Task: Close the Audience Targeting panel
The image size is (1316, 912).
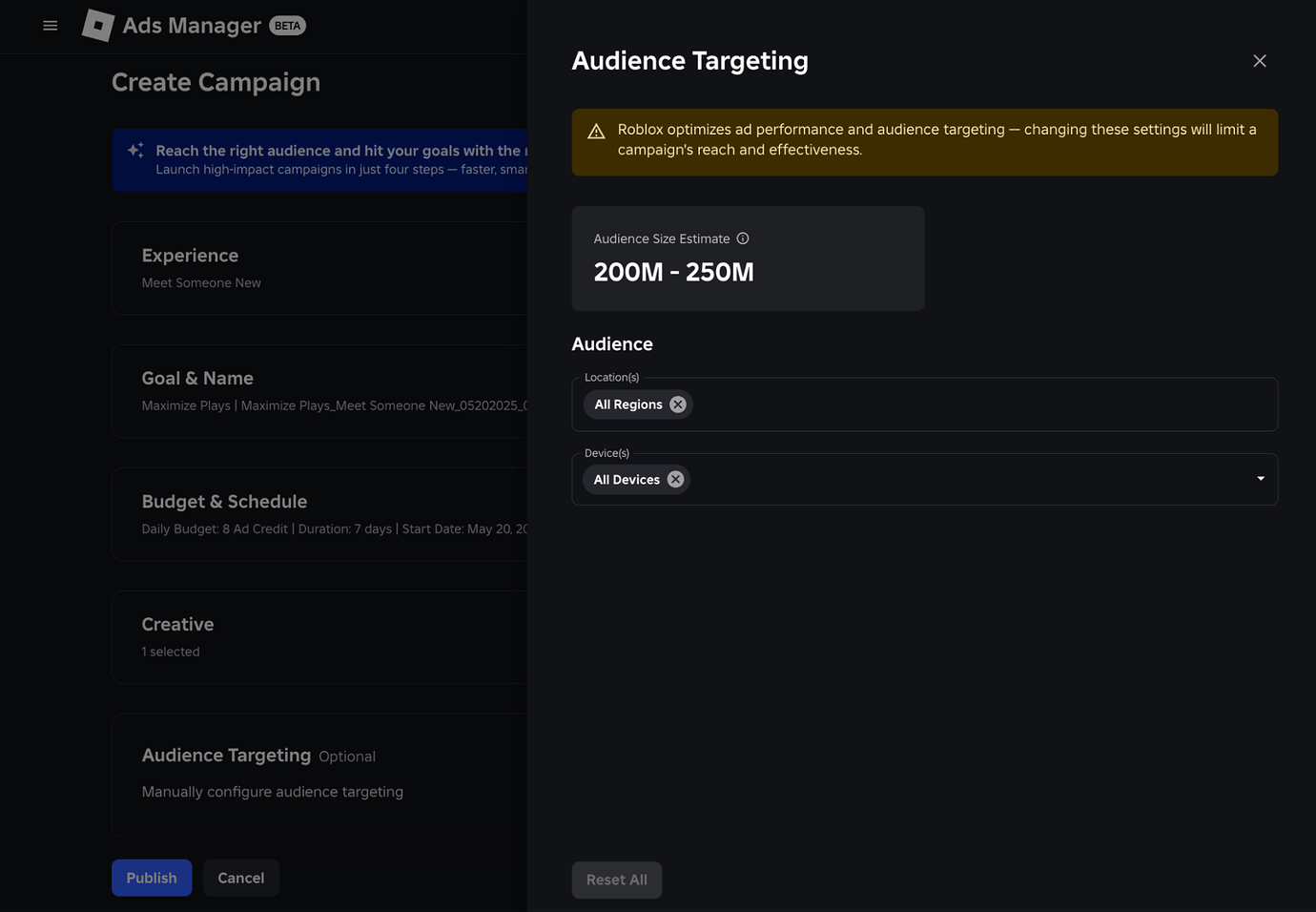Action: (1260, 61)
